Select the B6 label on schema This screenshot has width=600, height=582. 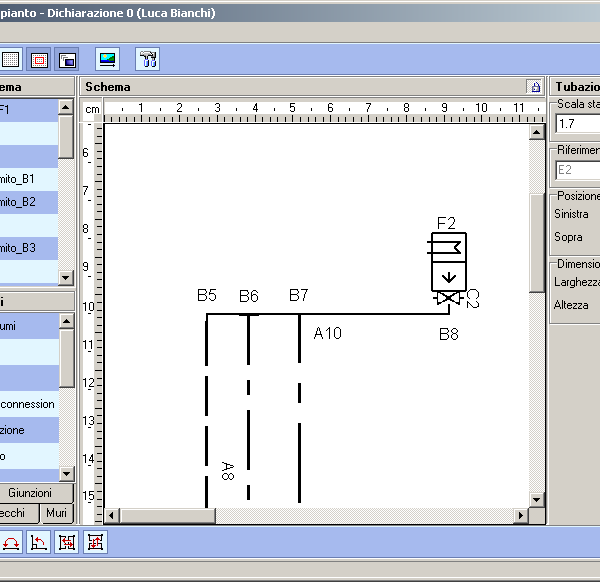click(249, 296)
